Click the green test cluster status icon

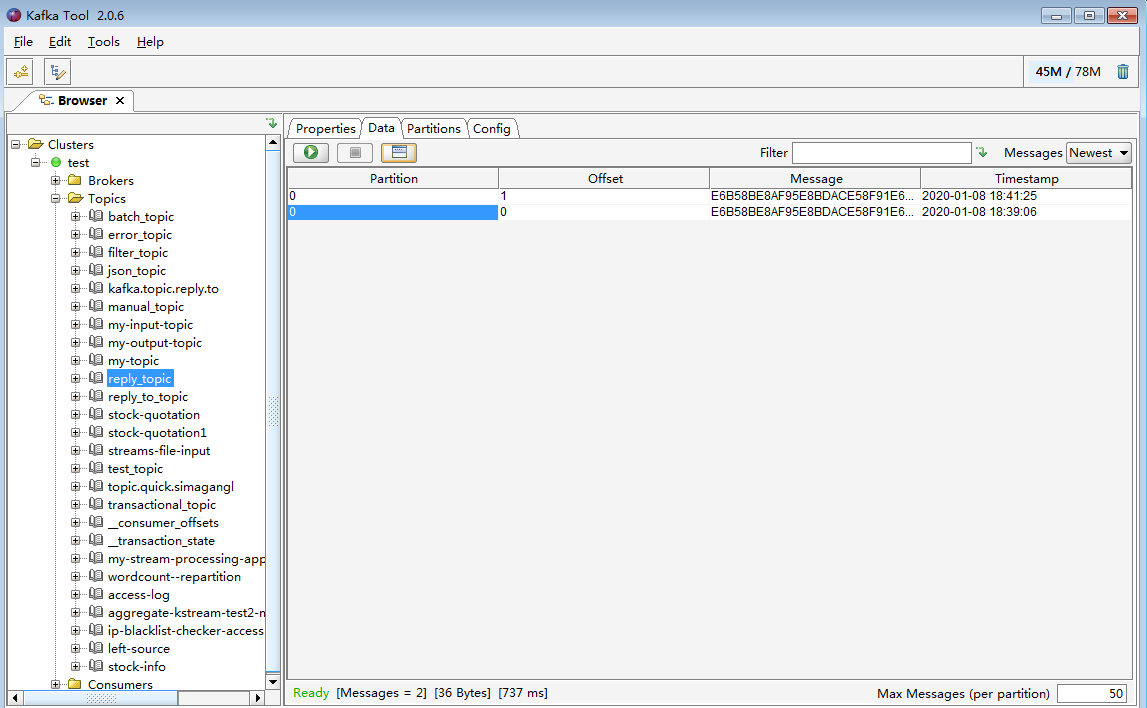point(56,162)
